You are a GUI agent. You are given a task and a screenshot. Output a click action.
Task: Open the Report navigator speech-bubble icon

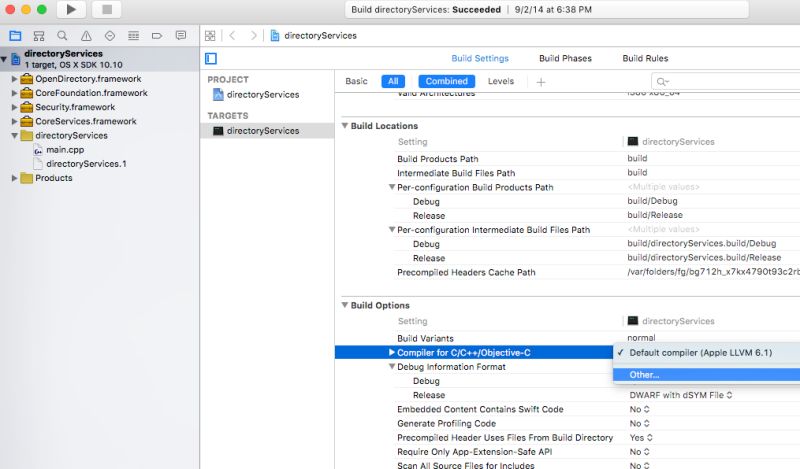(x=181, y=36)
